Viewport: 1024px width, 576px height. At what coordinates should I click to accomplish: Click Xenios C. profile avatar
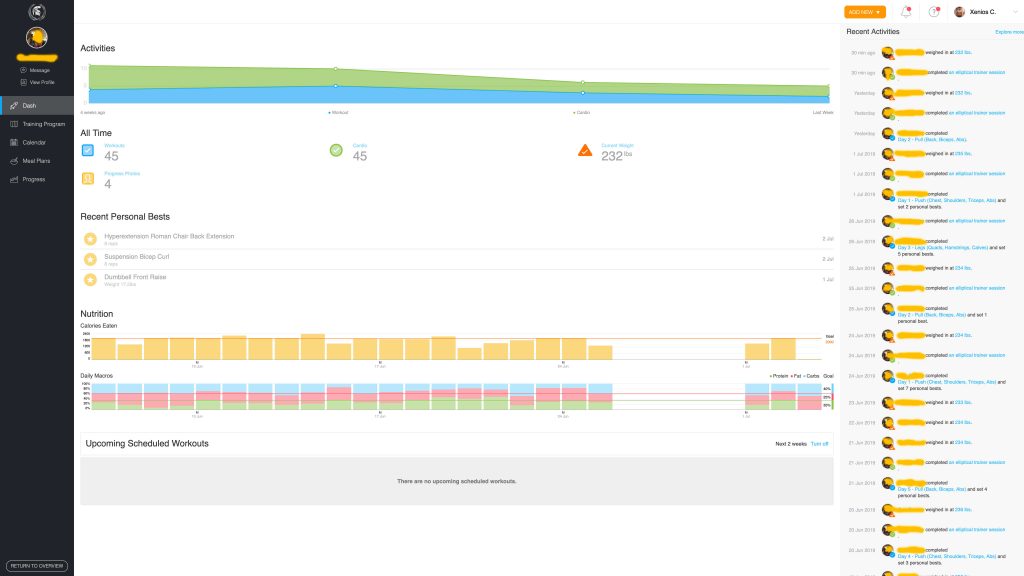click(x=959, y=12)
